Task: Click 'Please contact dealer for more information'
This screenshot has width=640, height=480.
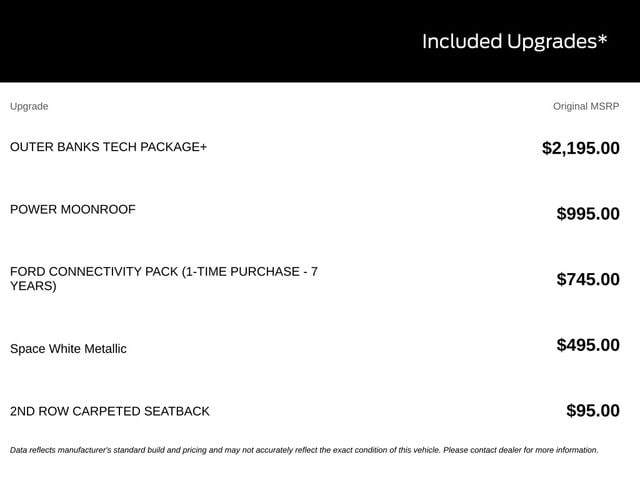Action: tap(521, 450)
